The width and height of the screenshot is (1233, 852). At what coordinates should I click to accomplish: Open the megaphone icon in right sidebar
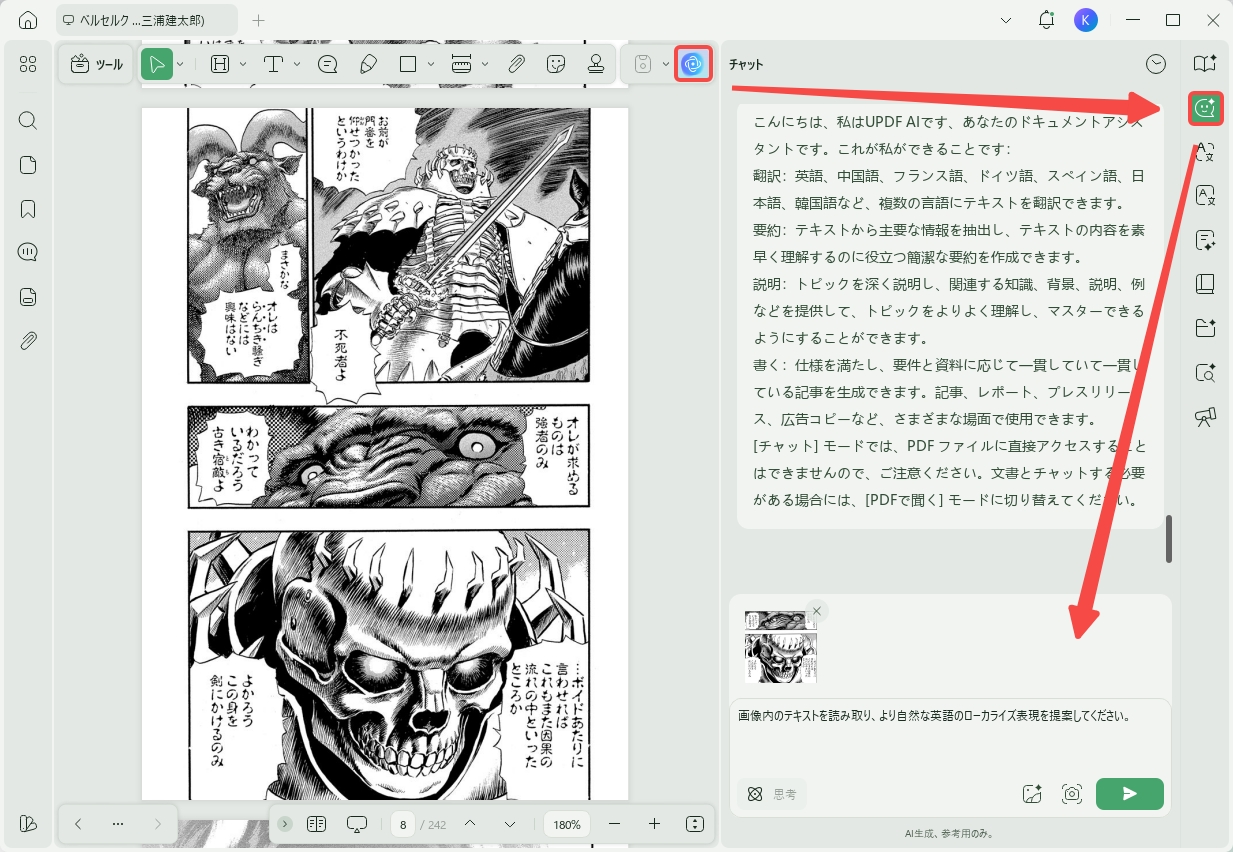tap(1205, 417)
